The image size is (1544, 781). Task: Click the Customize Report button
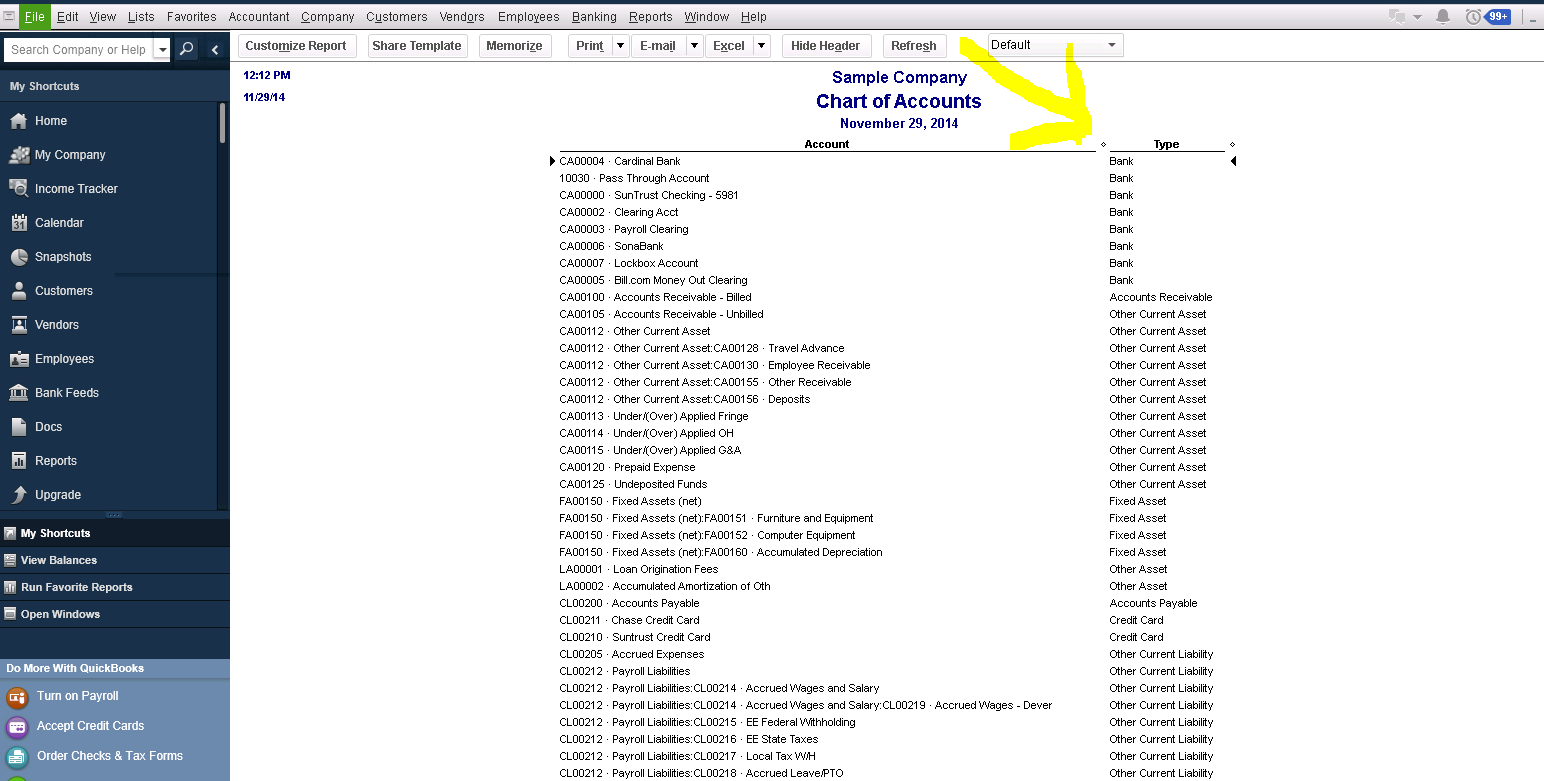[x=296, y=46]
